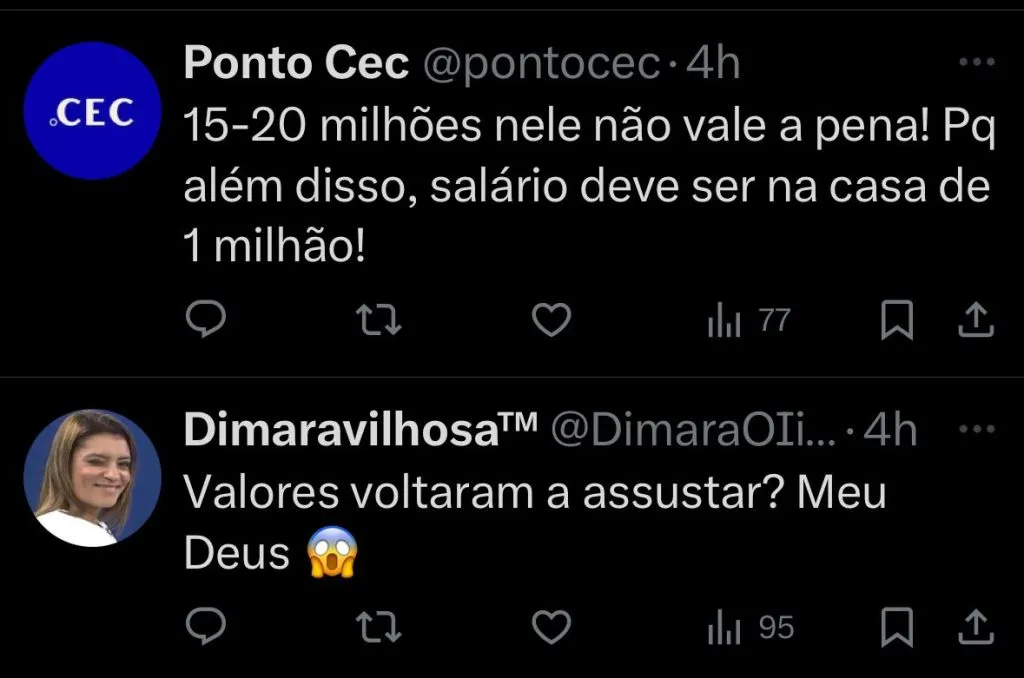Bookmark the Ponto Cec tweet
This screenshot has width=1024, height=678.
[x=896, y=320]
